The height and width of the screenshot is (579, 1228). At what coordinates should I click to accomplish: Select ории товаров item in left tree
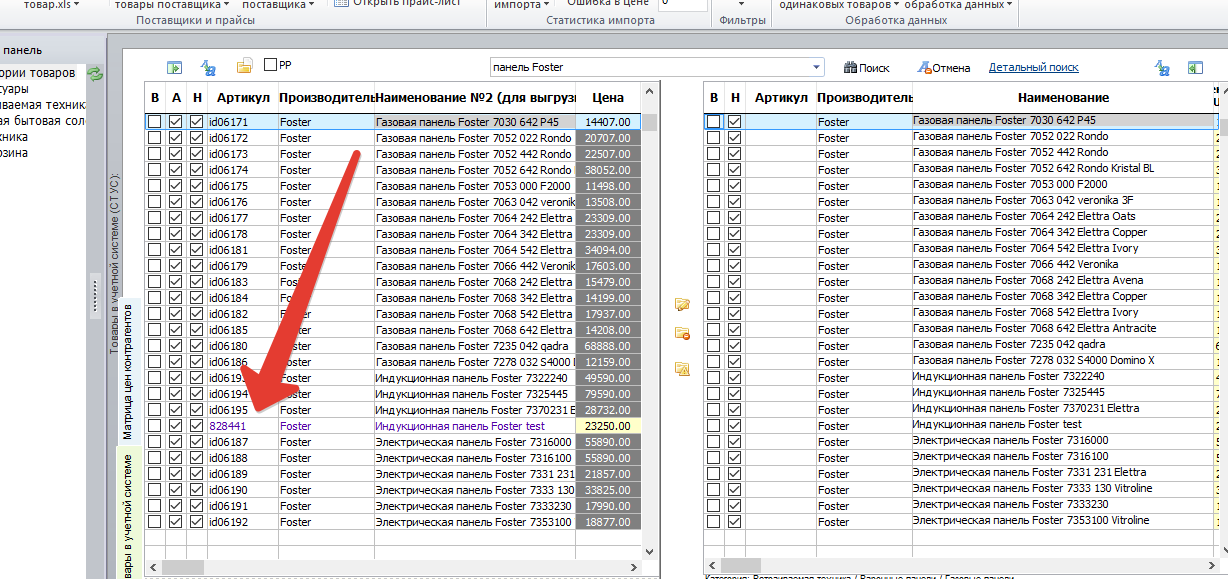(38, 73)
